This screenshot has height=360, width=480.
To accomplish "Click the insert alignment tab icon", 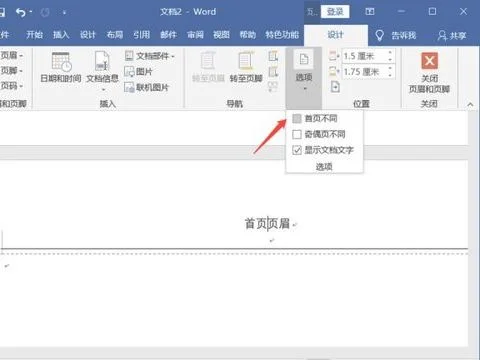I will [x=335, y=87].
